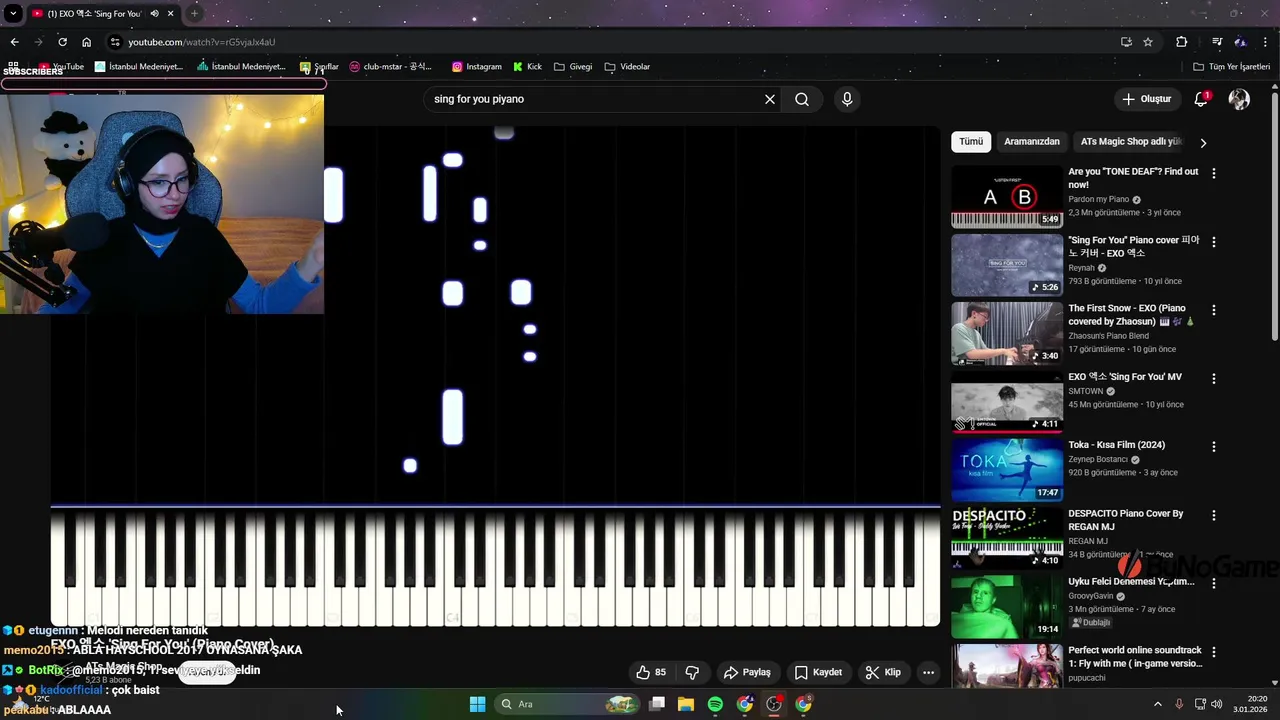Open options for "The First Snow" video
This screenshot has height=720, width=1280.
tap(1214, 310)
